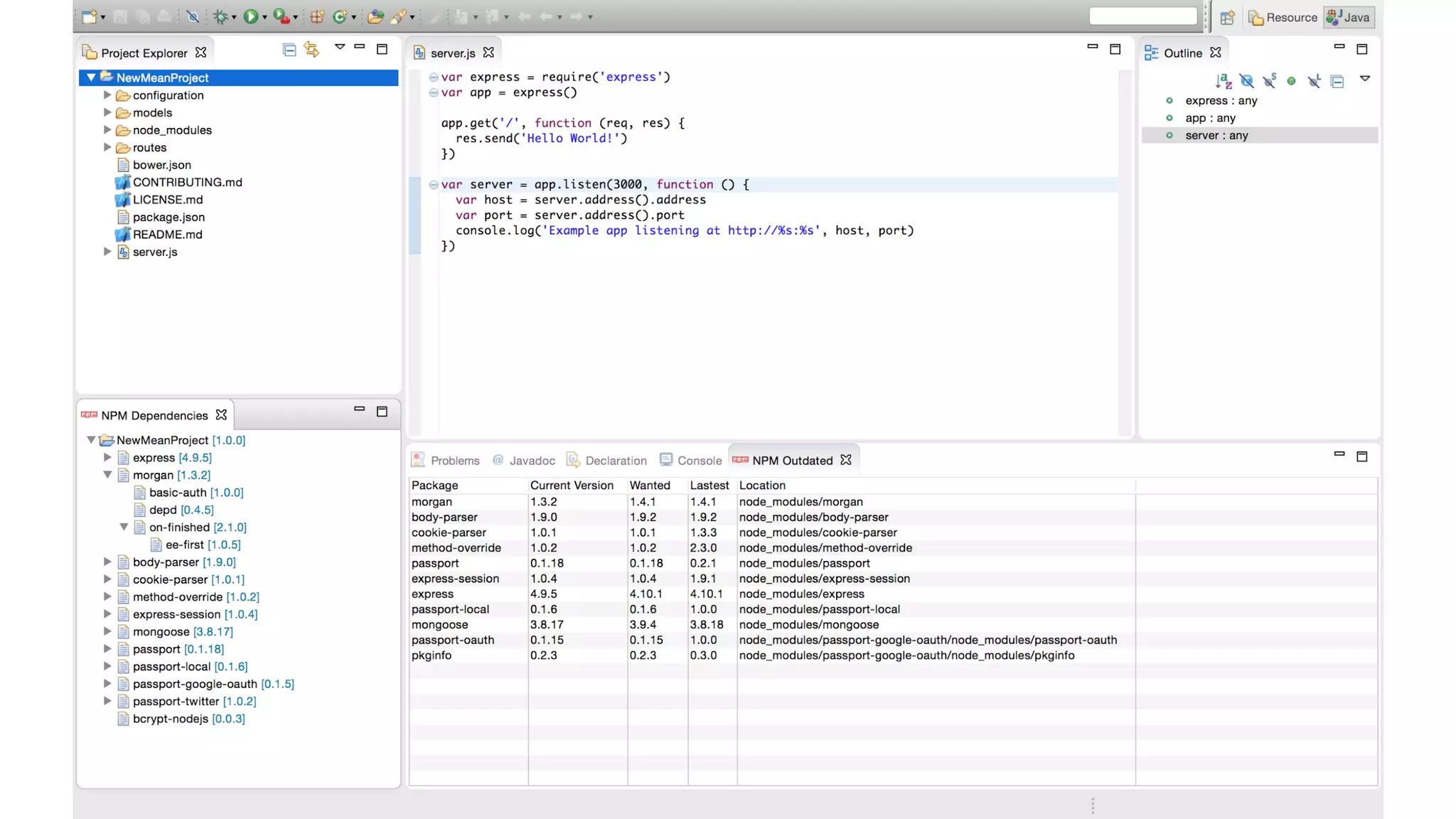This screenshot has height=819, width=1456.
Task: Select package.json in Project Explorer
Action: click(x=168, y=218)
